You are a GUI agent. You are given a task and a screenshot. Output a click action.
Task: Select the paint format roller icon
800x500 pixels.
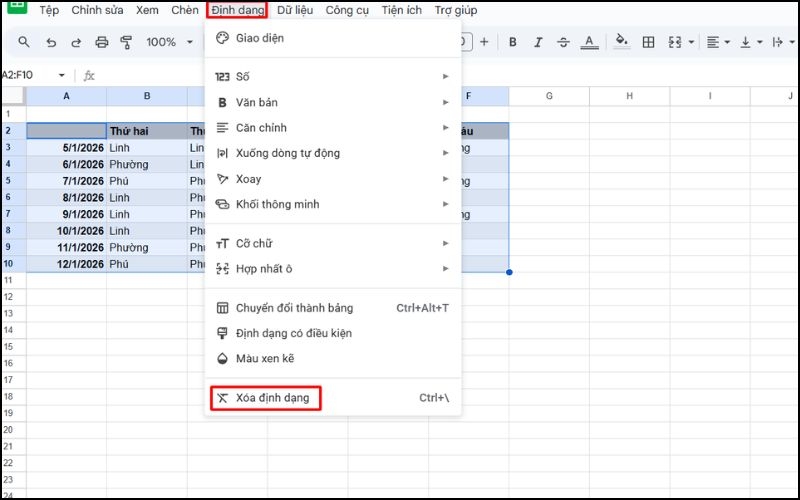click(x=126, y=42)
